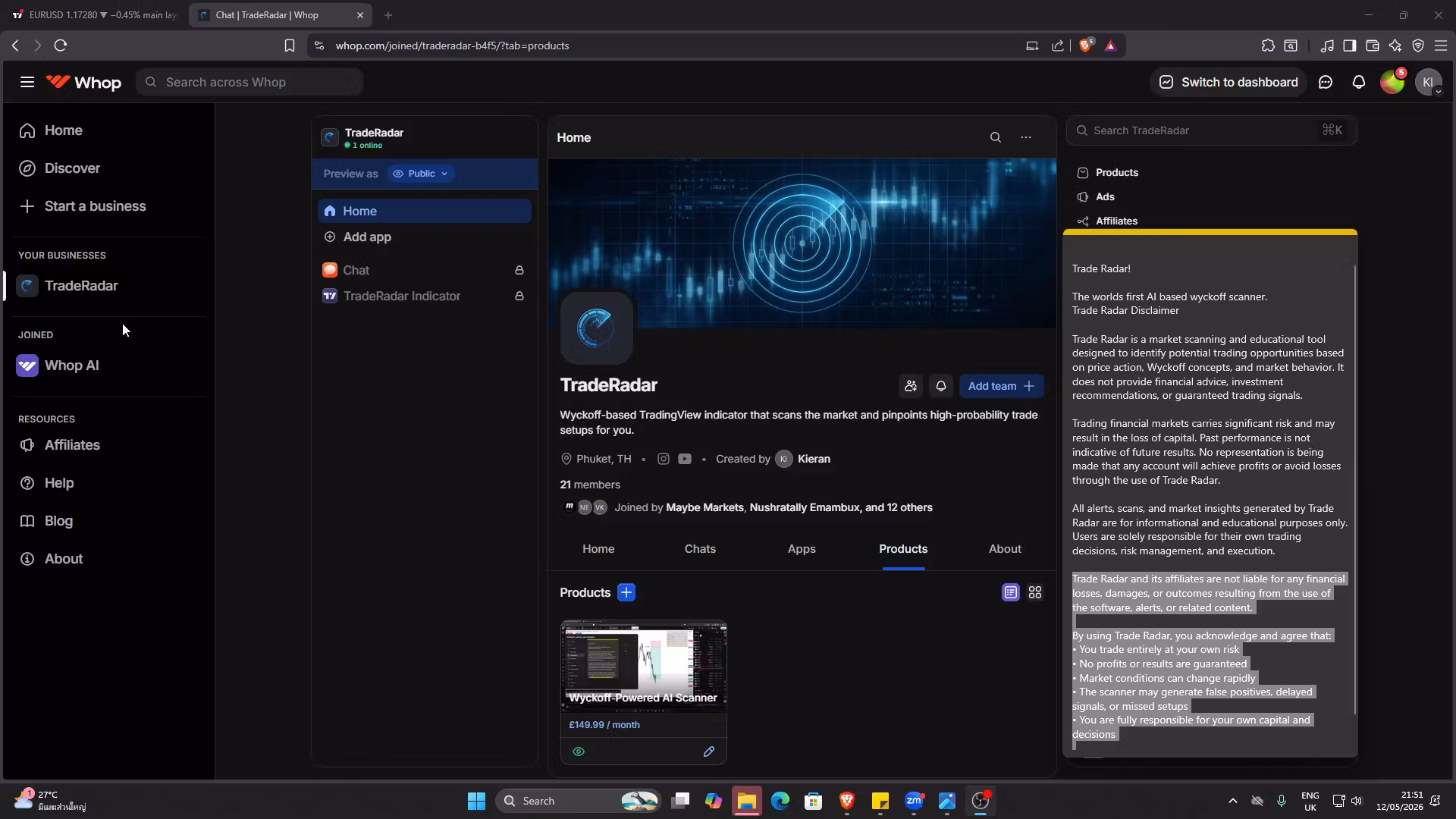Focus the Search across Whop field
The height and width of the screenshot is (819, 1456).
(x=249, y=82)
